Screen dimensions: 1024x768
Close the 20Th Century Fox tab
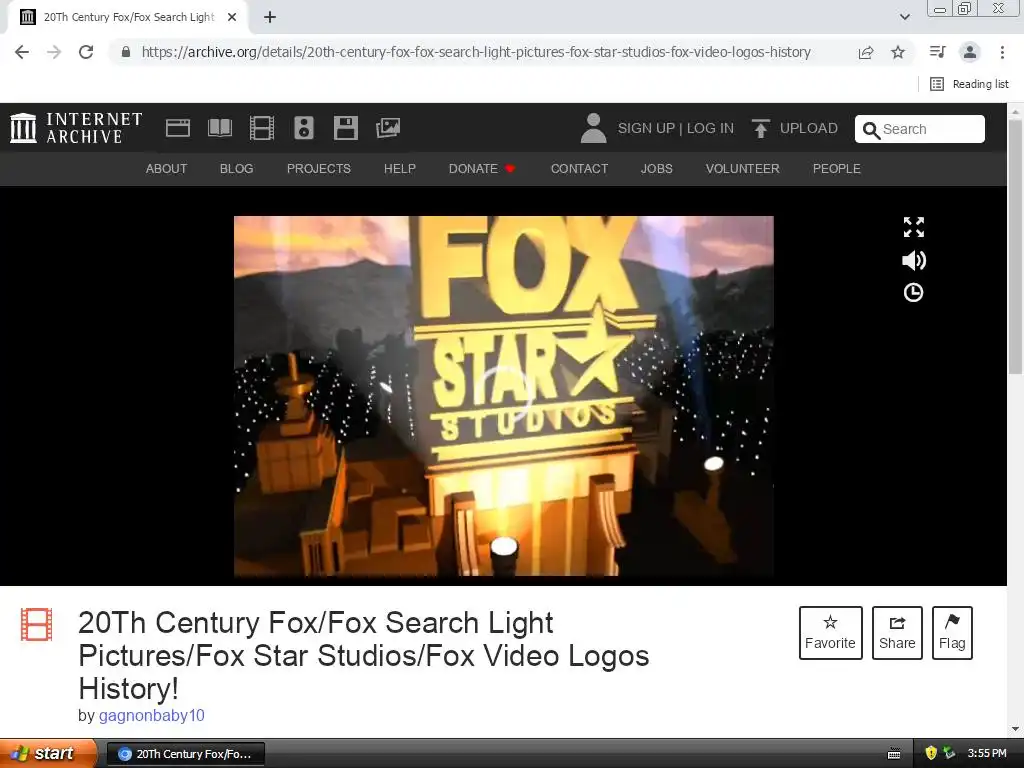[232, 18]
